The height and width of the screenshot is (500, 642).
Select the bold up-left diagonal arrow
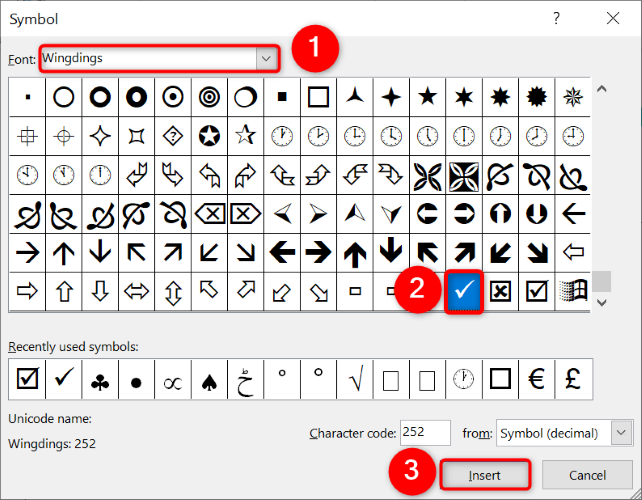click(428, 252)
